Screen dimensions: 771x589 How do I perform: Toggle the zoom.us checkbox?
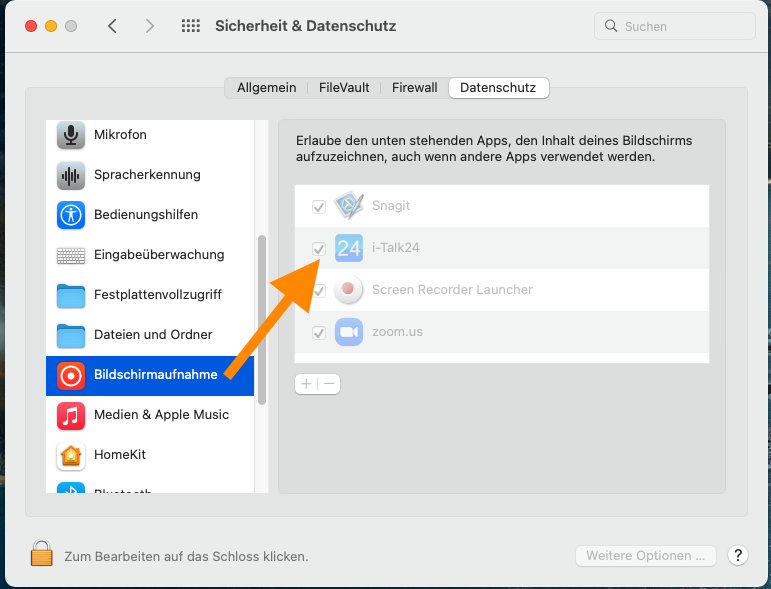tap(319, 333)
